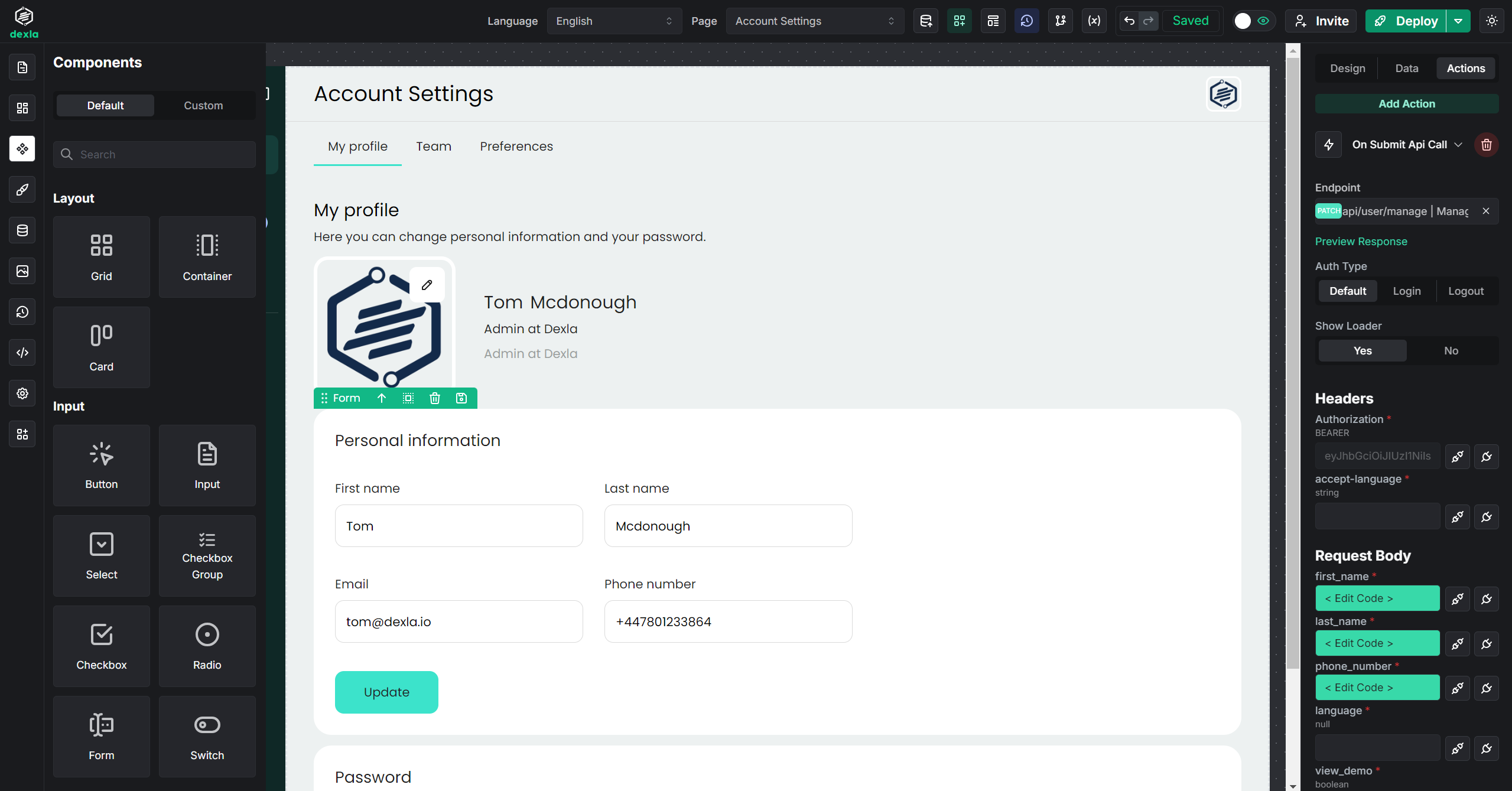Open the Language dropdown showing English
This screenshot has width=1512, height=791.
613,21
